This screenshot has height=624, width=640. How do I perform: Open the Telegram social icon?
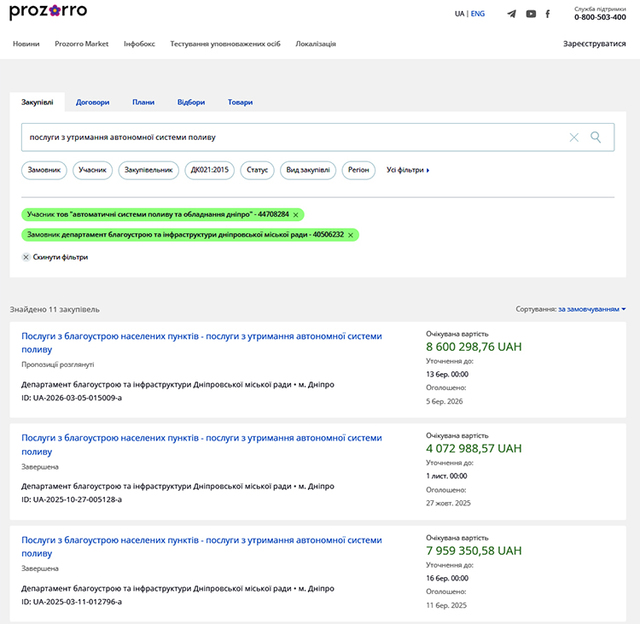pyautogui.click(x=512, y=14)
